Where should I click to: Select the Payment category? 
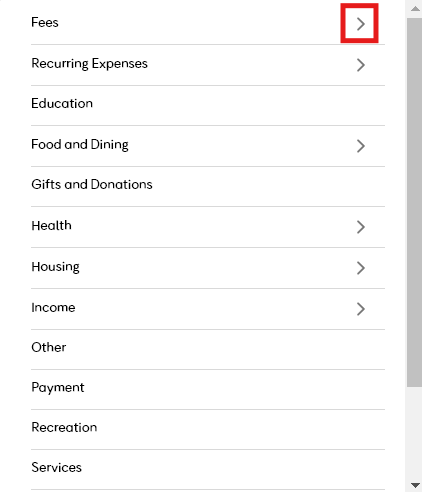(58, 387)
